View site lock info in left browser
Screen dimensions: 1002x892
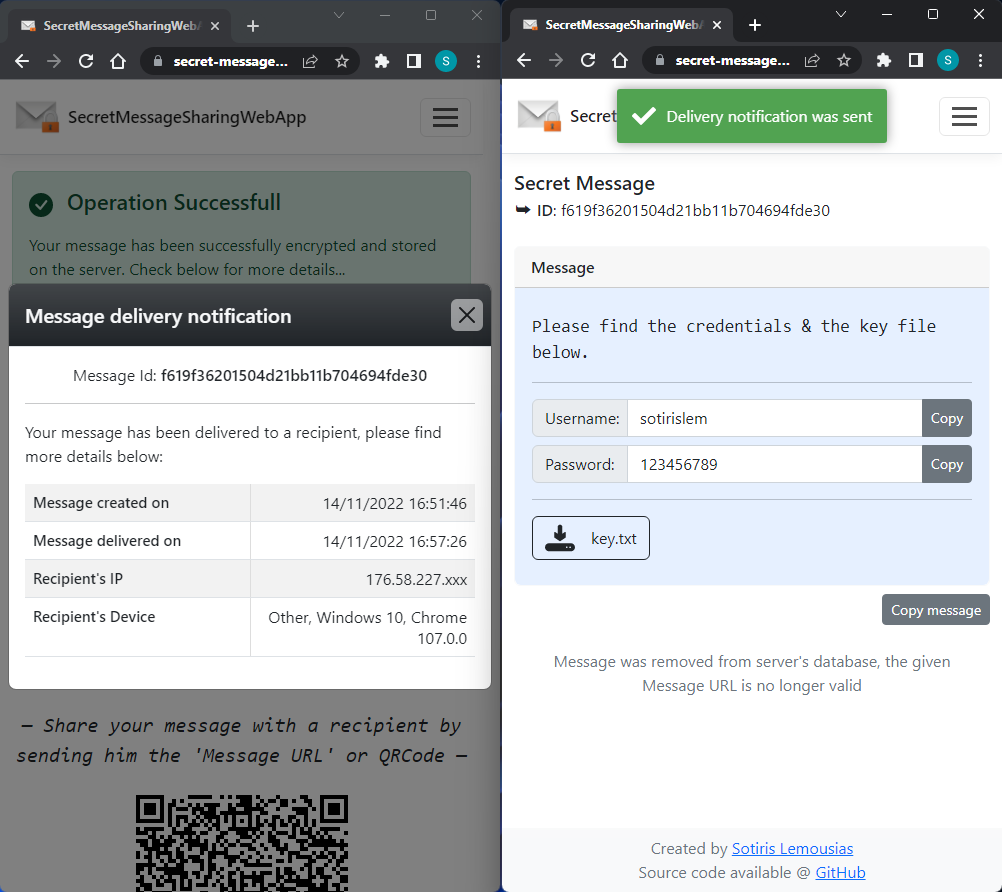(x=158, y=61)
